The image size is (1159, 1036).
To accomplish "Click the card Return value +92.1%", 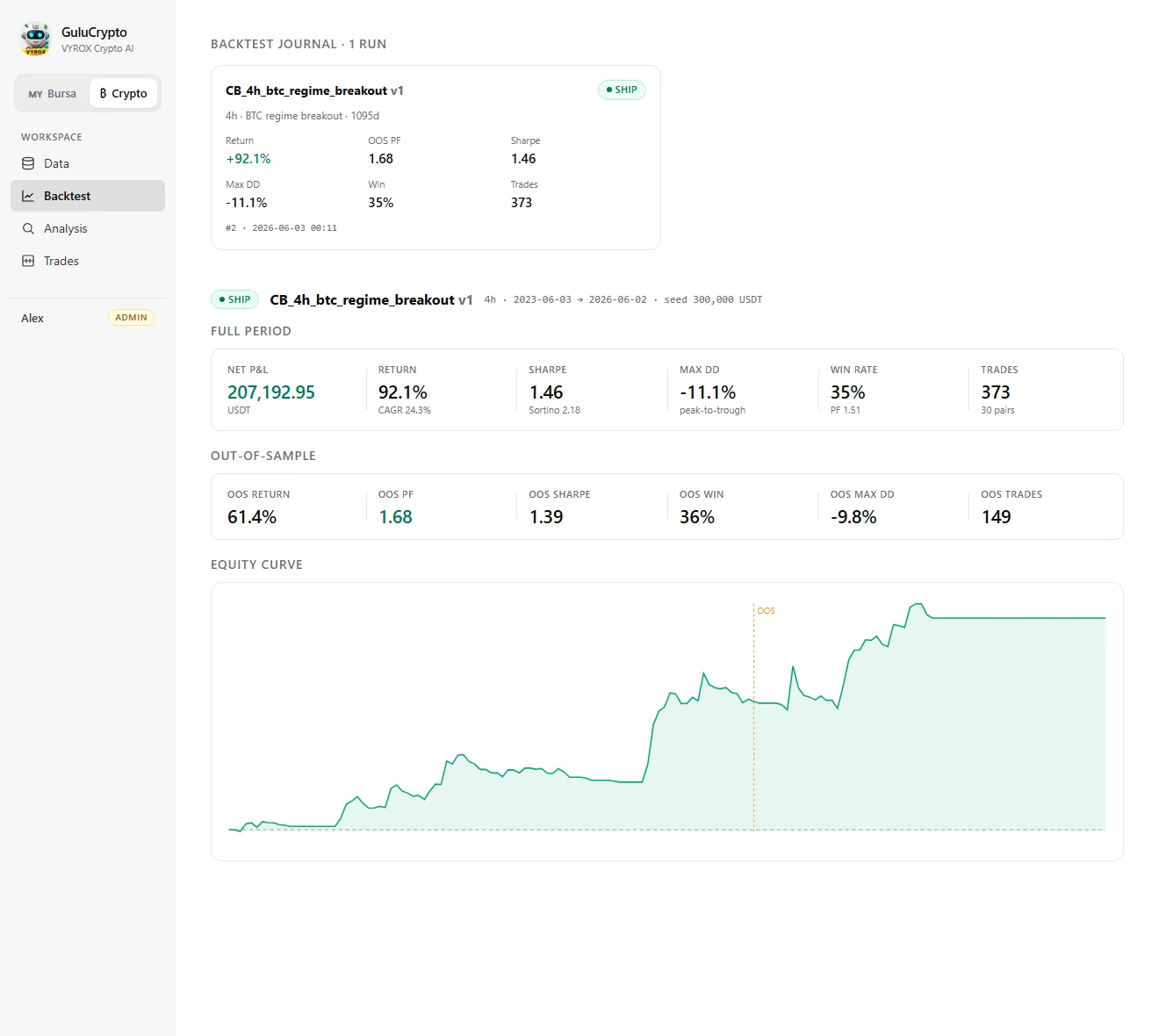I will pyautogui.click(x=248, y=159).
